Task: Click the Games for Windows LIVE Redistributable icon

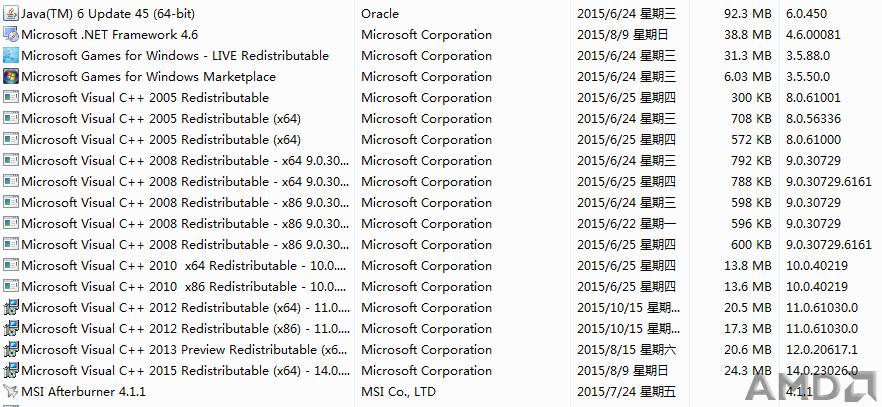Action: [11, 56]
